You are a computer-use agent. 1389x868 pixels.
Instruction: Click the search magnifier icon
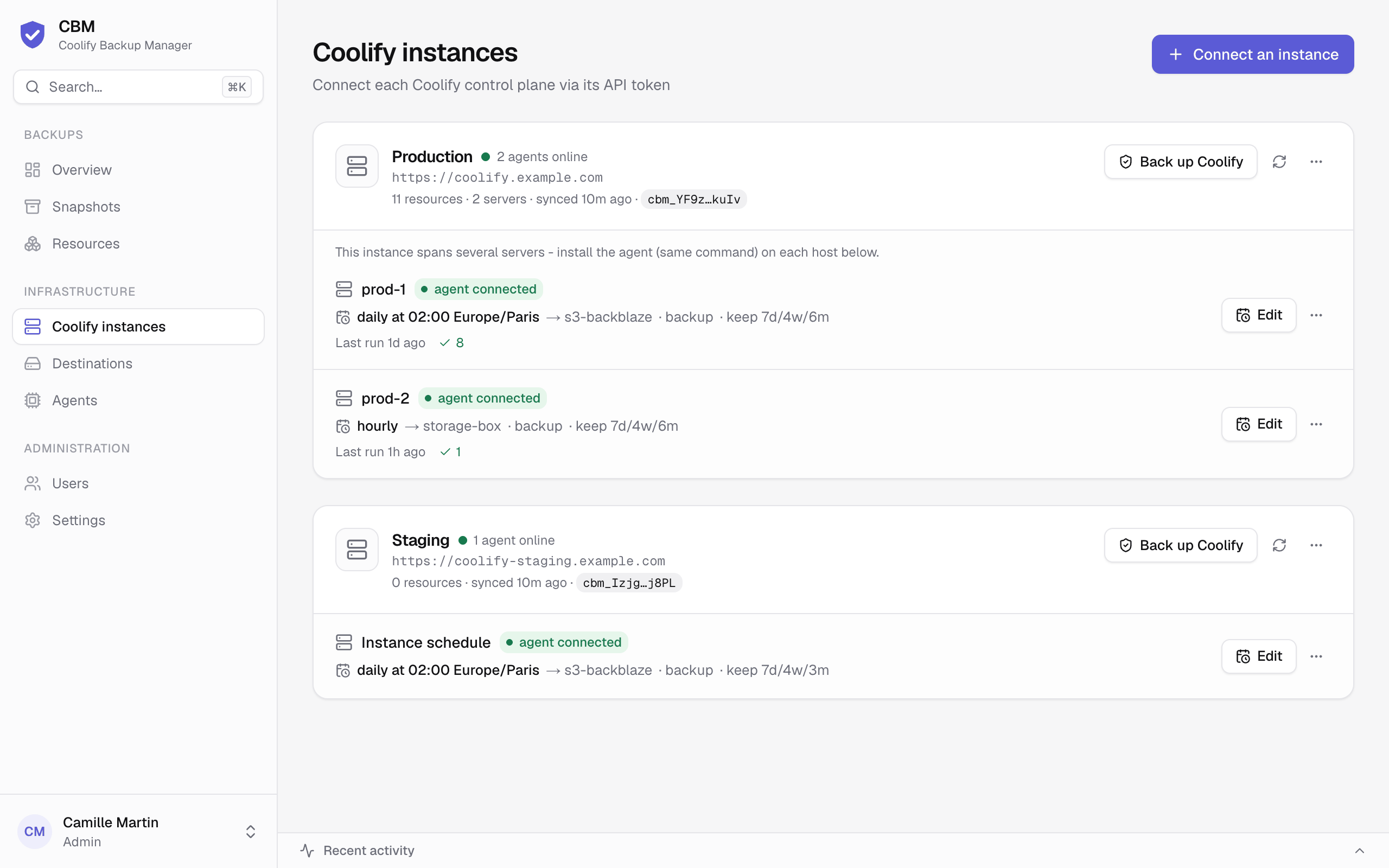pyautogui.click(x=33, y=87)
